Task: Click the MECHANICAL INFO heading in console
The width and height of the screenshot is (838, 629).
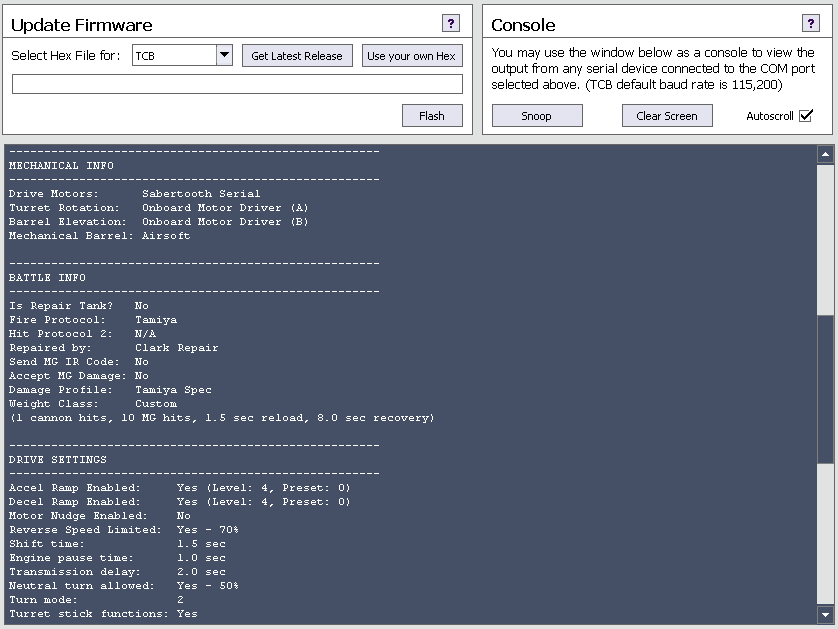Action: tap(61, 165)
